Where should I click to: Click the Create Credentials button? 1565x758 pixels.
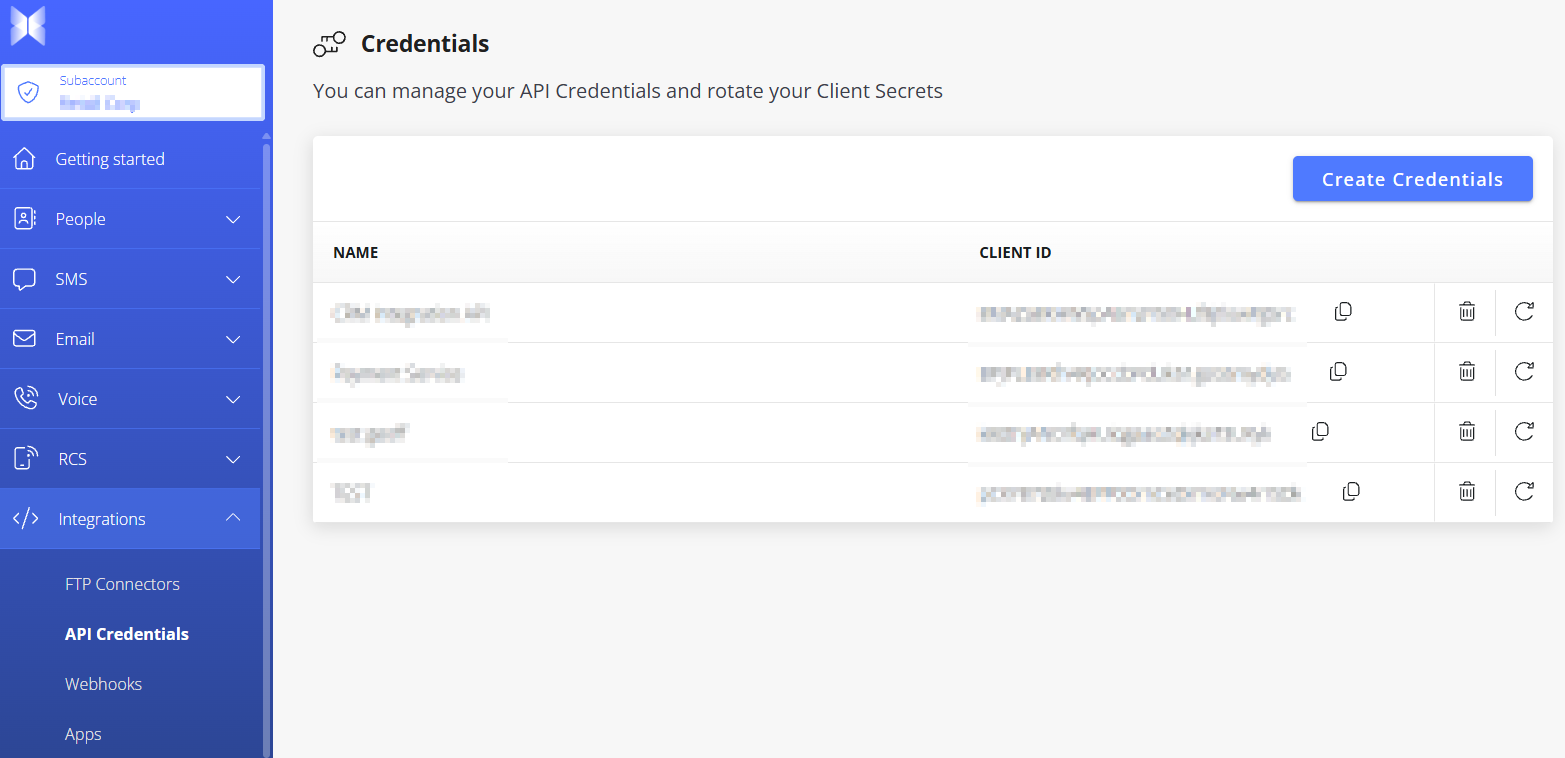pyautogui.click(x=1412, y=179)
